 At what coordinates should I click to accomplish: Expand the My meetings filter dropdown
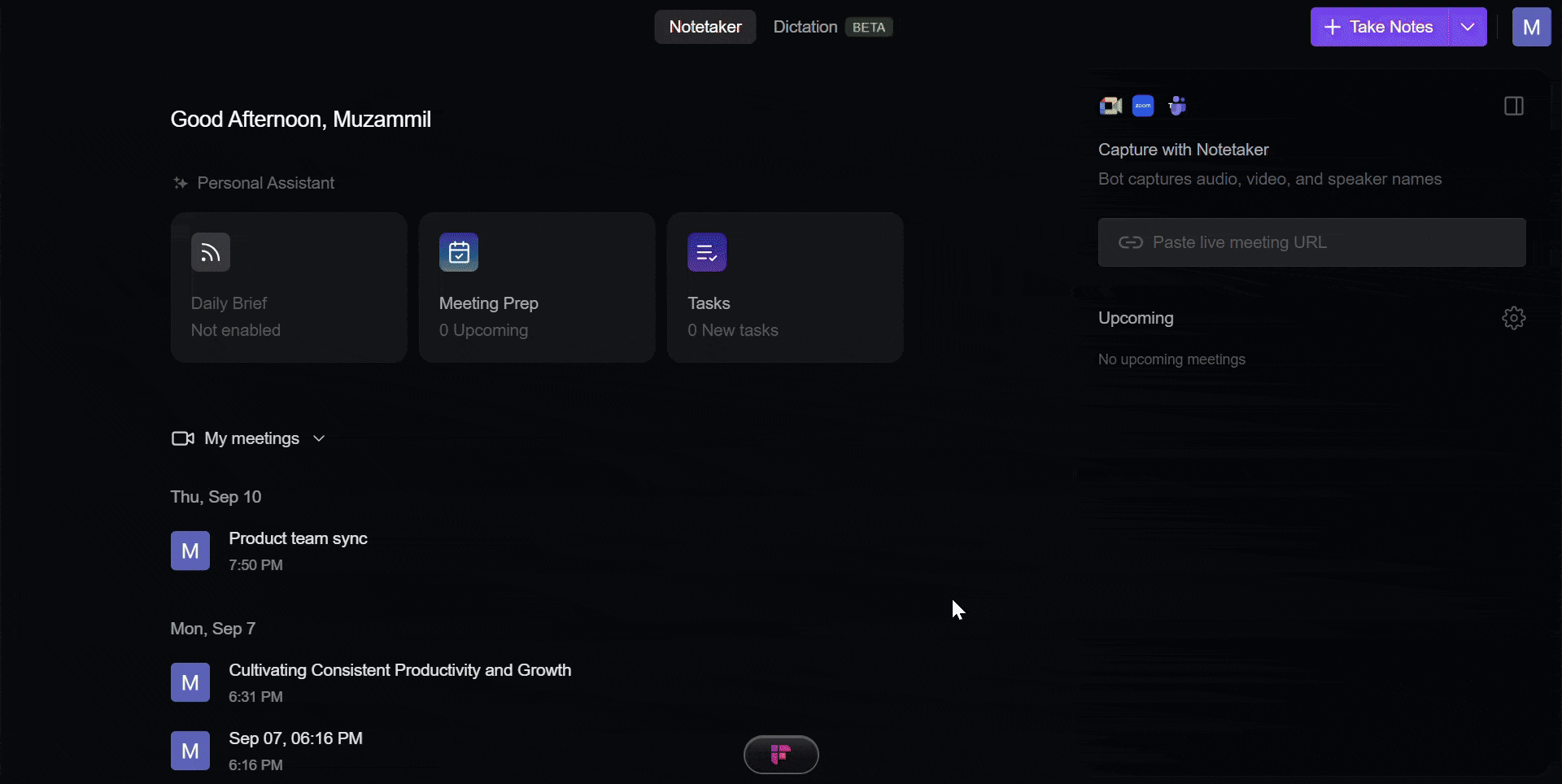coord(319,438)
